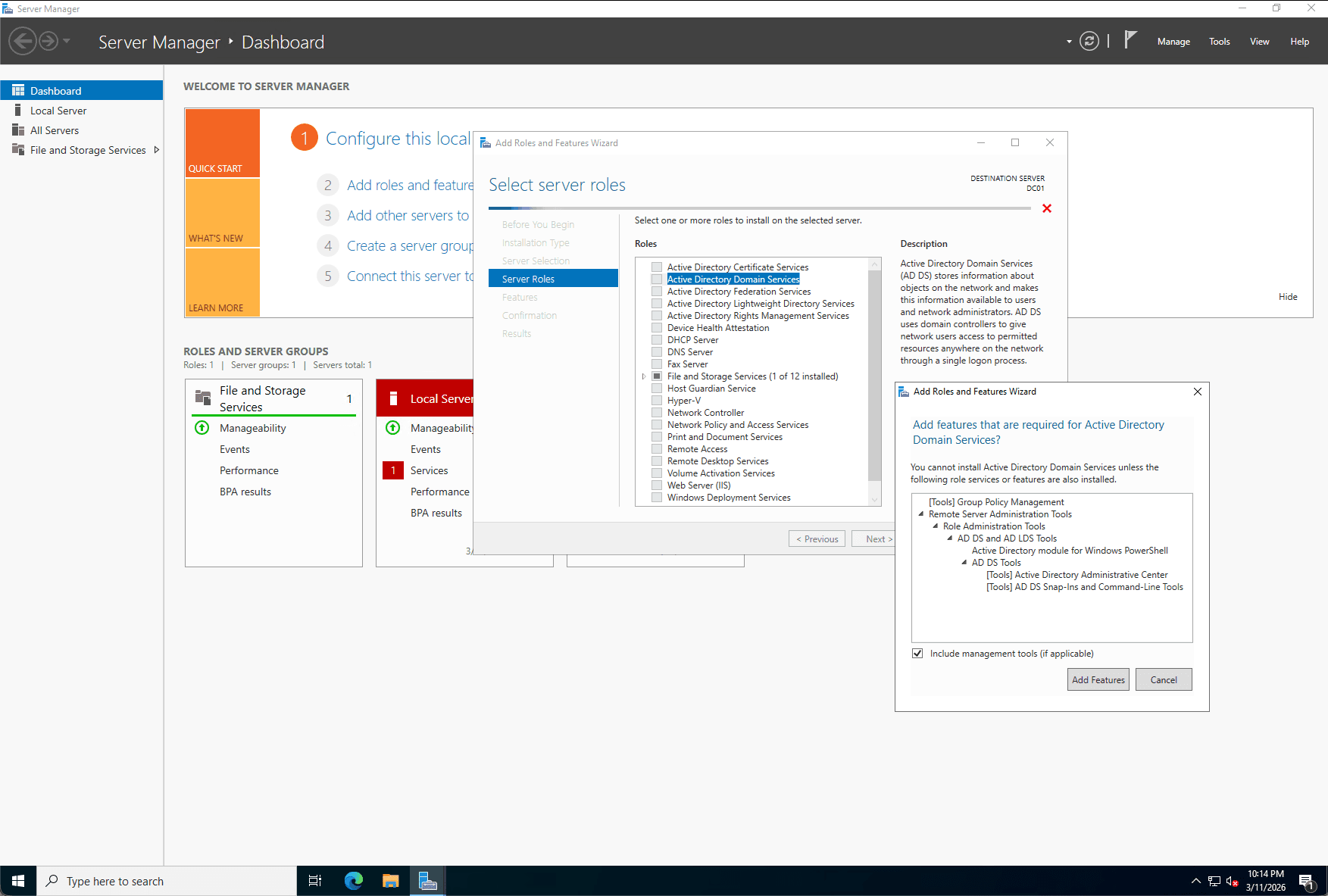The image size is (1328, 896).
Task: Select the WHAT'S NEW tab
Action: [223, 213]
